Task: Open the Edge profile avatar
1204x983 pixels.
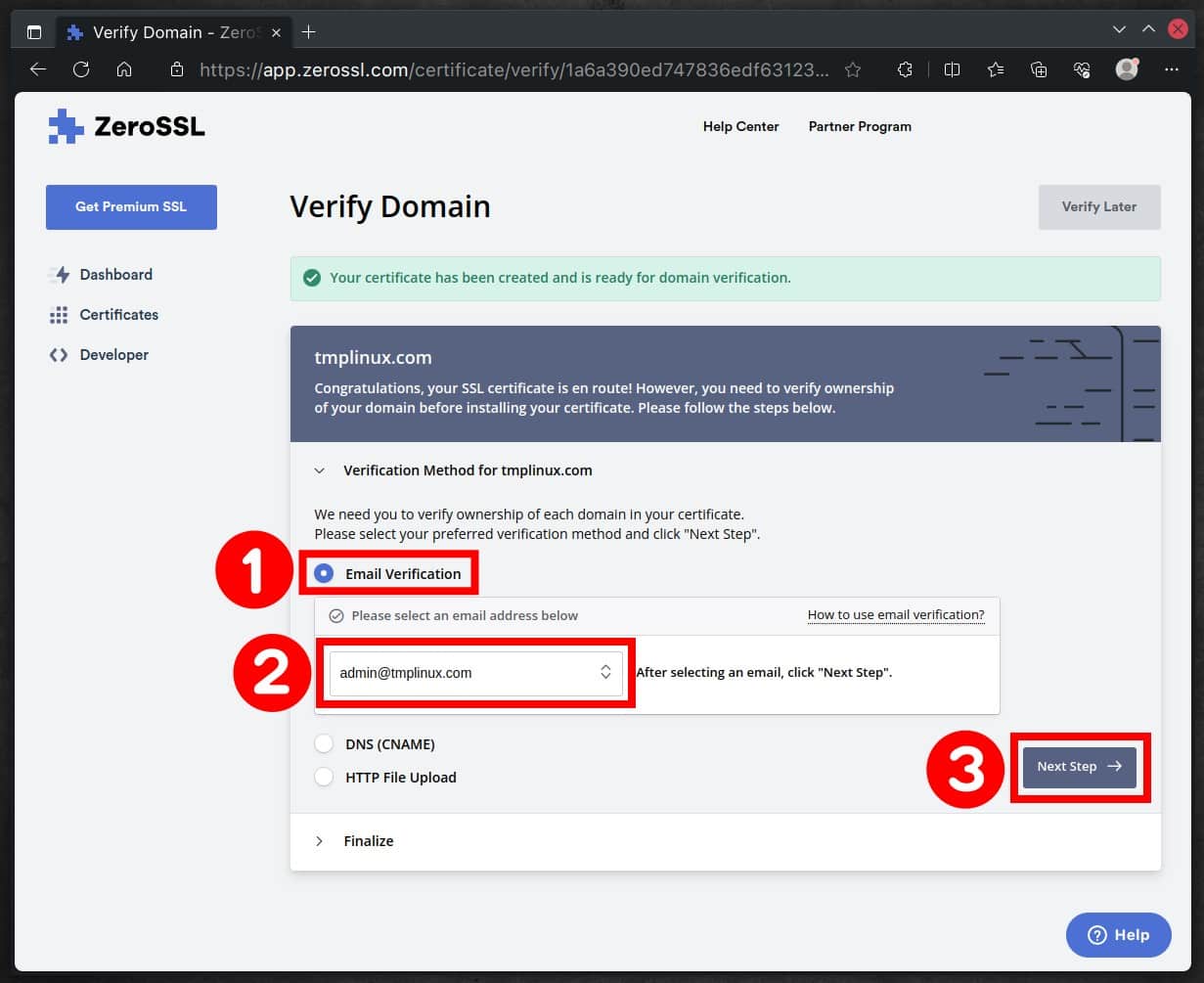Action: click(1126, 69)
